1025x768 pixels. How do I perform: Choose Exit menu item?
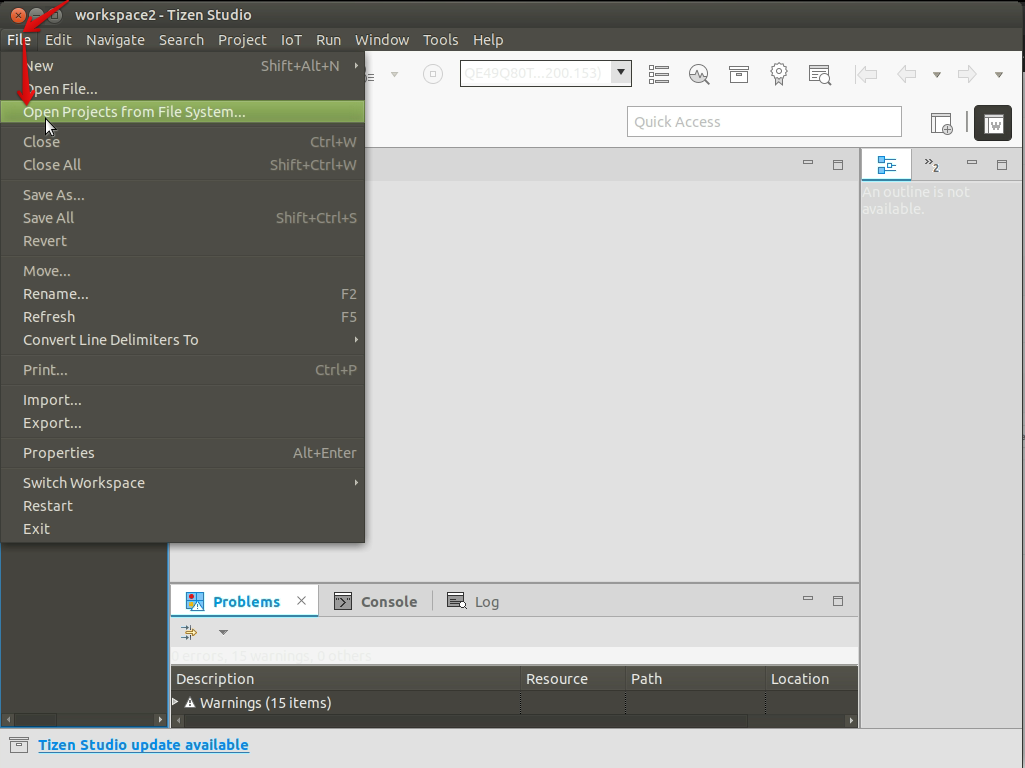pos(182,529)
